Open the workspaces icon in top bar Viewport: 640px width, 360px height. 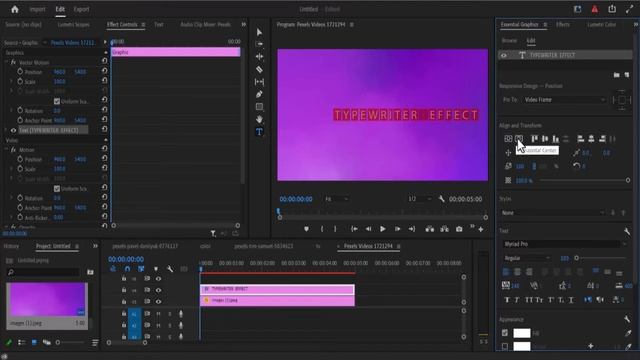coord(578,9)
